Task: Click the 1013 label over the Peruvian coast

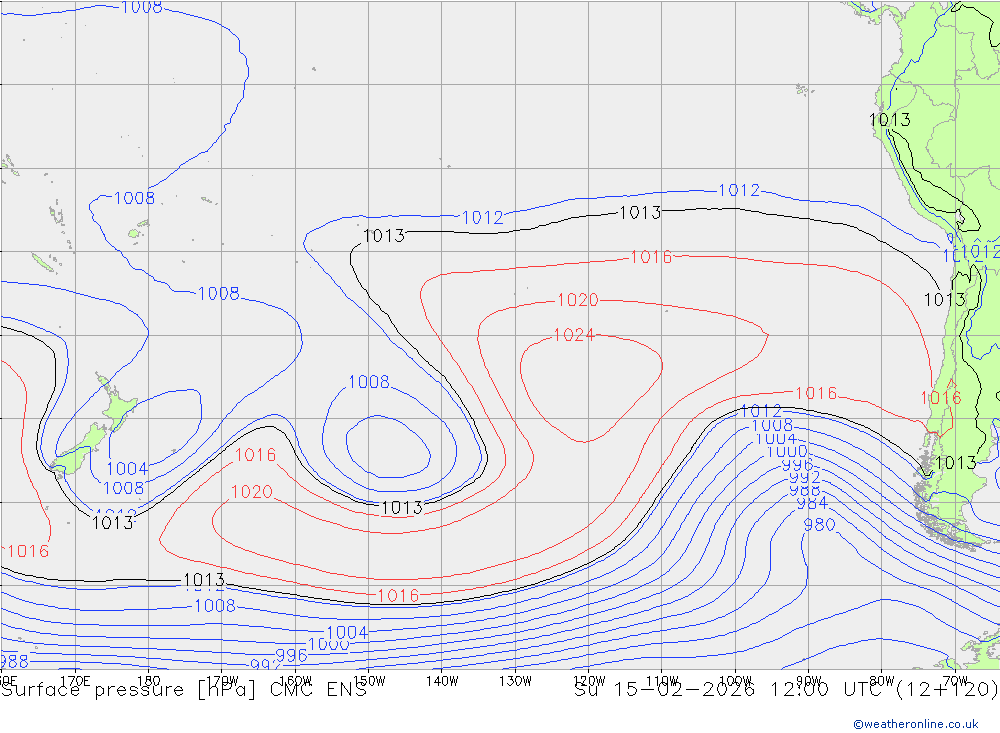Action: (x=890, y=119)
